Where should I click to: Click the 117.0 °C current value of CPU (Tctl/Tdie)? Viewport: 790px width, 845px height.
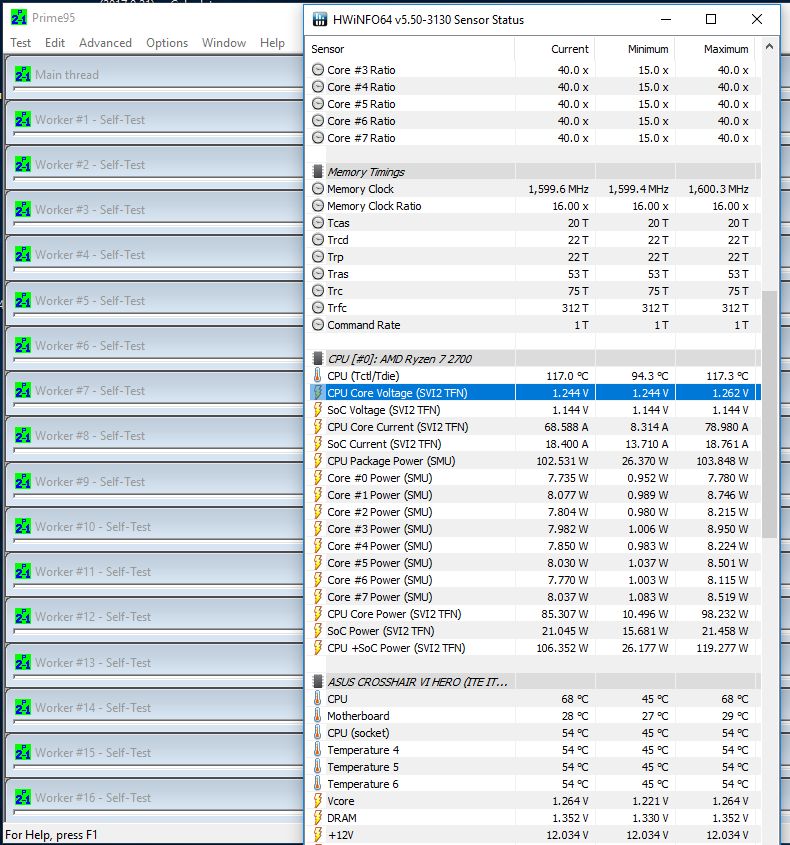[567, 376]
